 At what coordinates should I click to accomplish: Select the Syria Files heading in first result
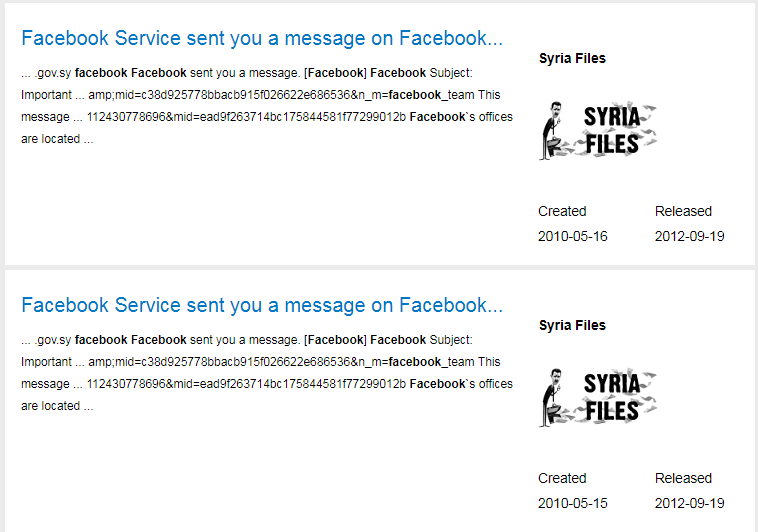click(x=572, y=59)
